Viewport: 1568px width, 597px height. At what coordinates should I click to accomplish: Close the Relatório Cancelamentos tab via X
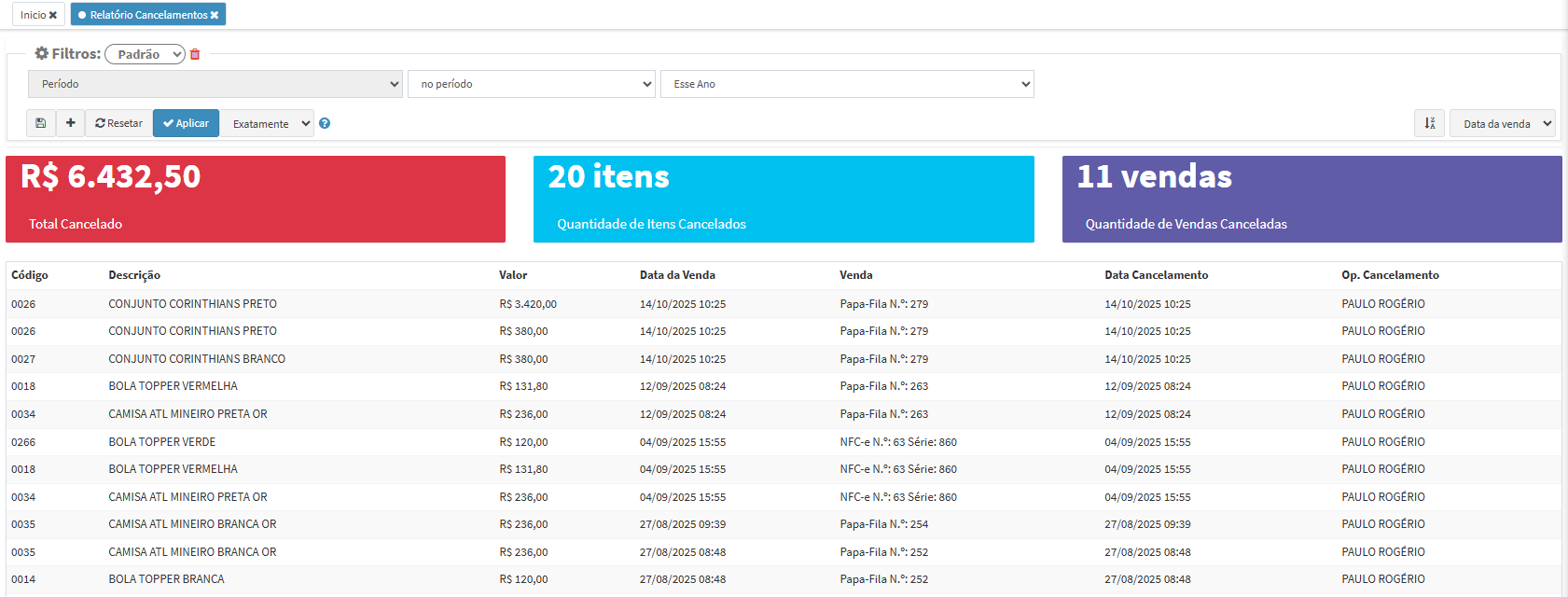pyautogui.click(x=215, y=15)
